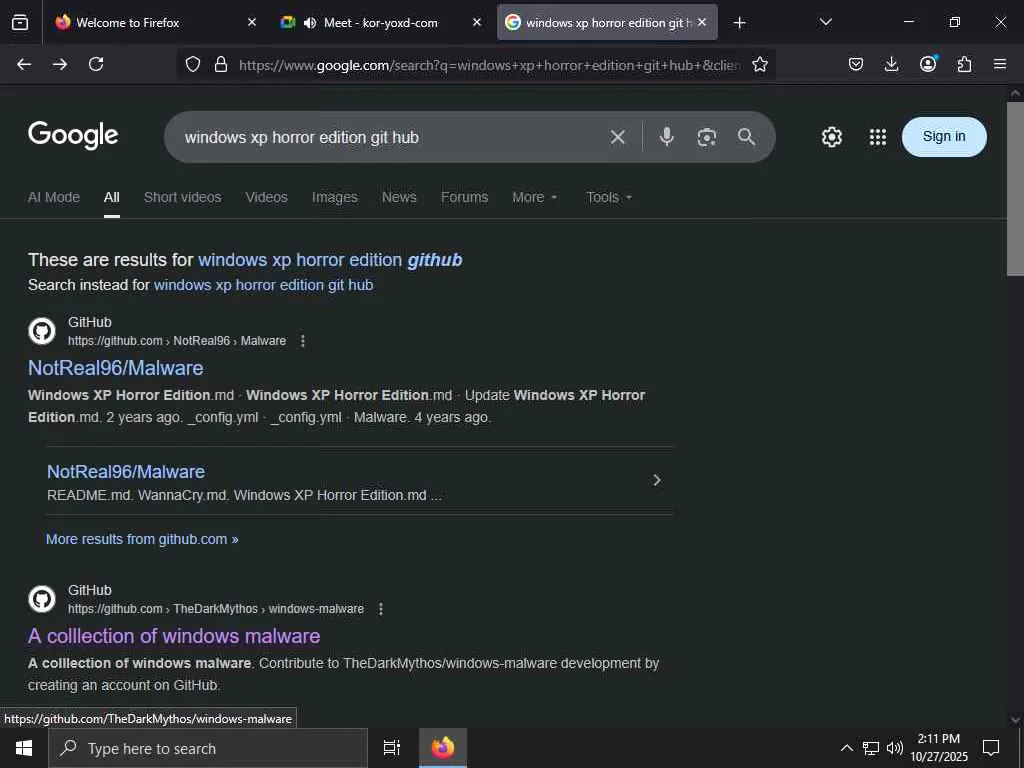Open the Extensions puzzle icon
This screenshot has height=768, width=1024.
(x=964, y=64)
